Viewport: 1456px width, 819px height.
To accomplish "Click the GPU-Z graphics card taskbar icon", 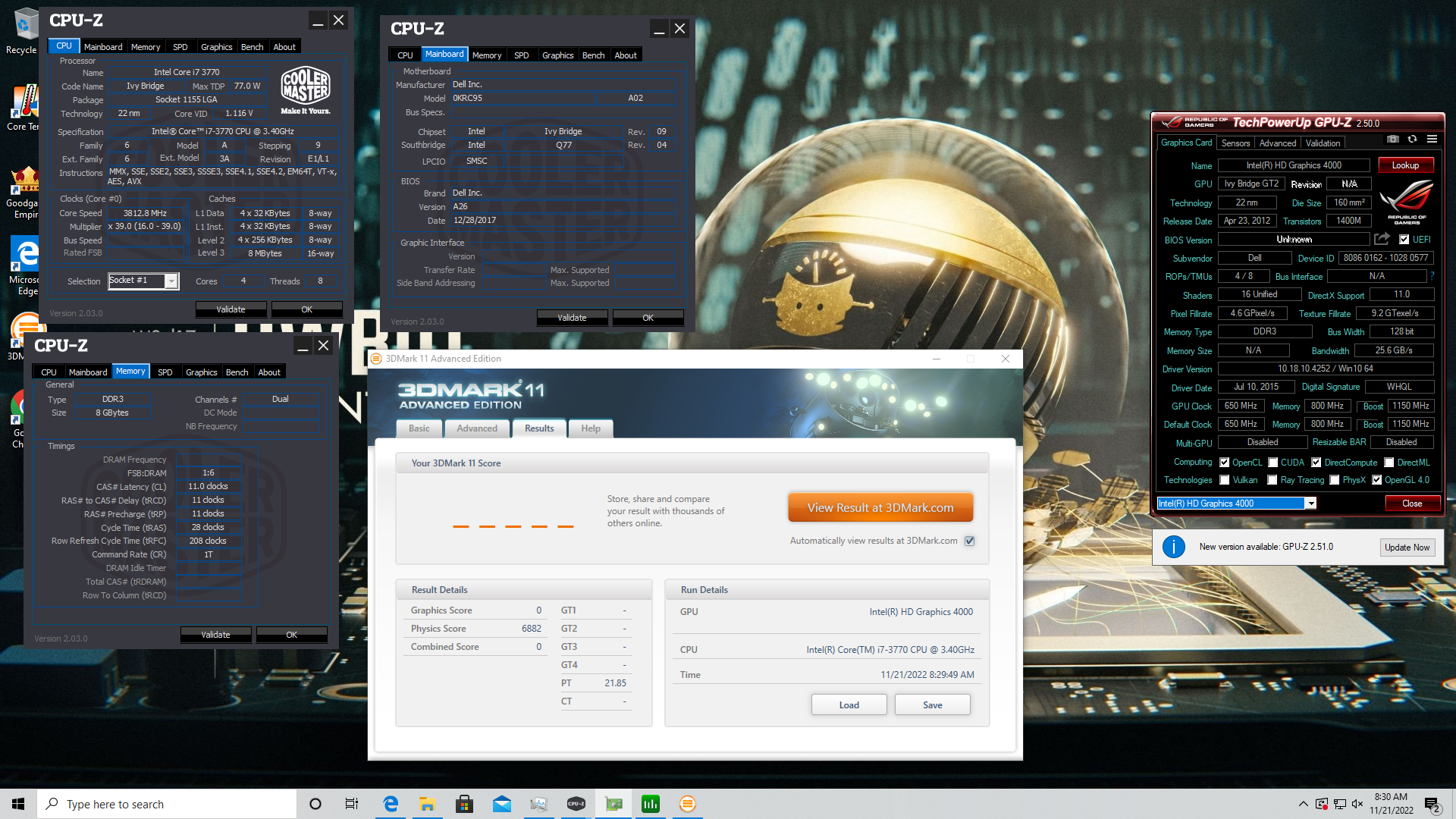I will pyautogui.click(x=613, y=804).
